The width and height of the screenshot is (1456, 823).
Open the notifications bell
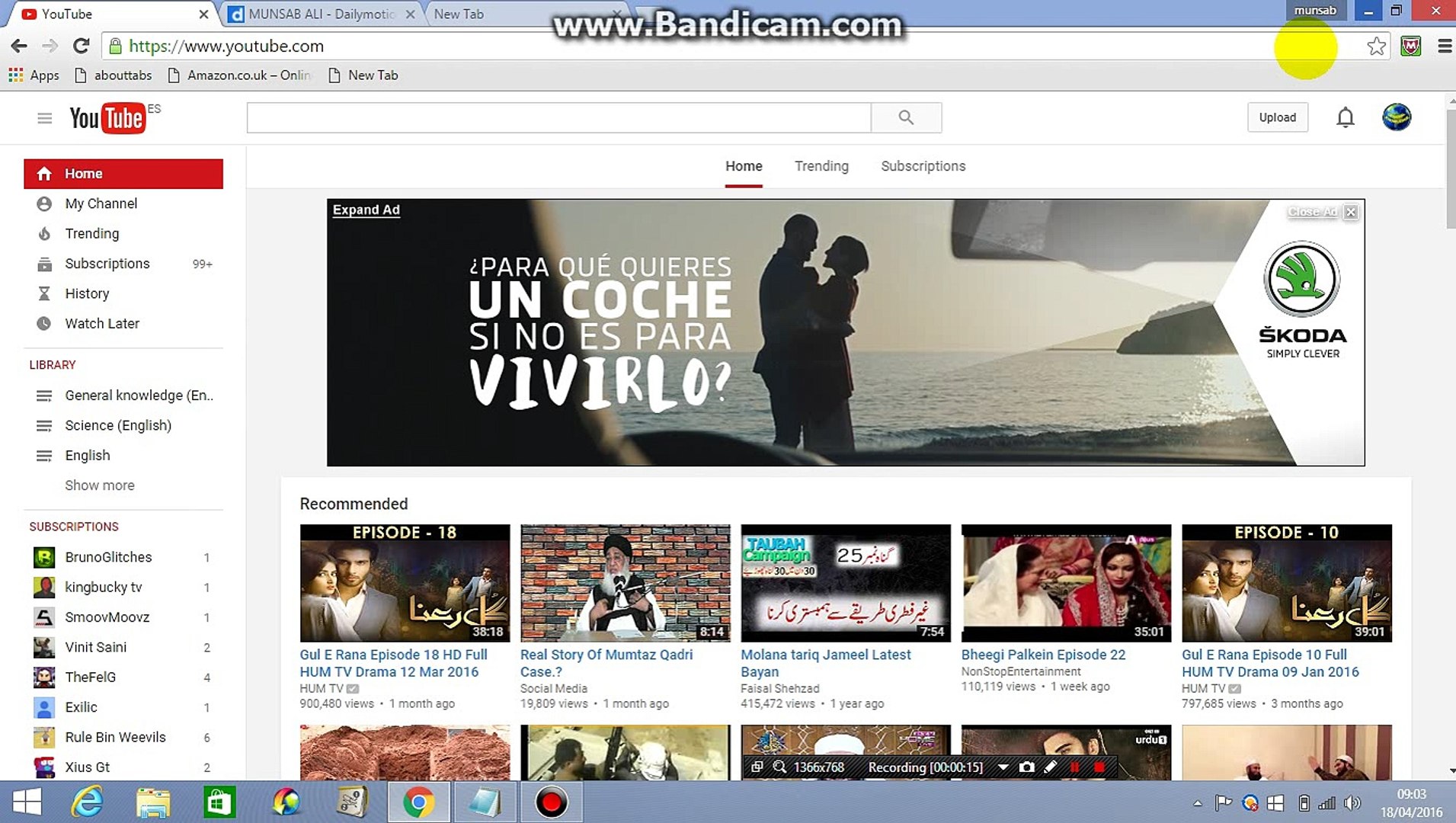[x=1346, y=117]
